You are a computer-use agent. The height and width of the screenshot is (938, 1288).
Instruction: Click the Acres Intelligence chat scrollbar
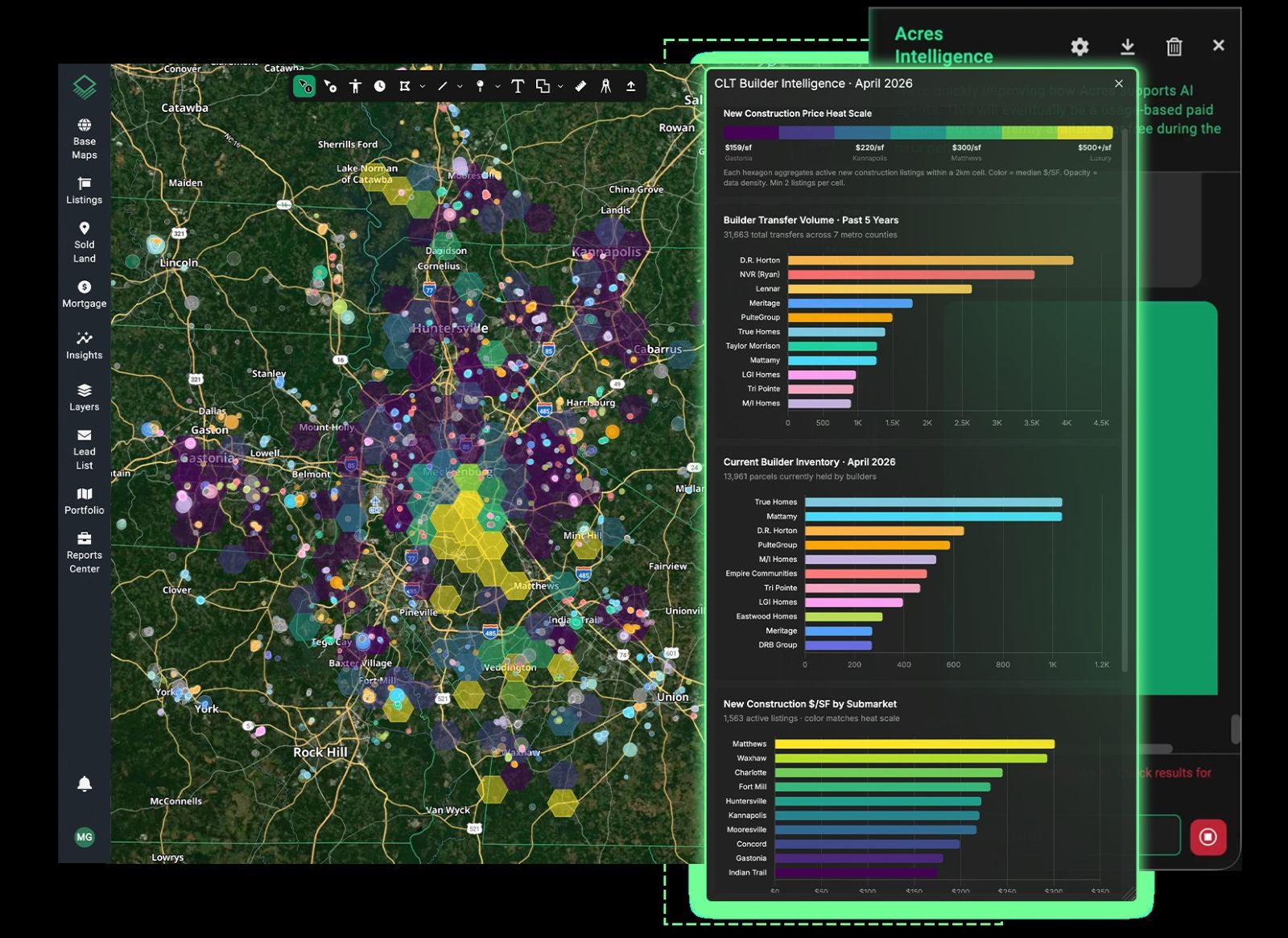1236,729
